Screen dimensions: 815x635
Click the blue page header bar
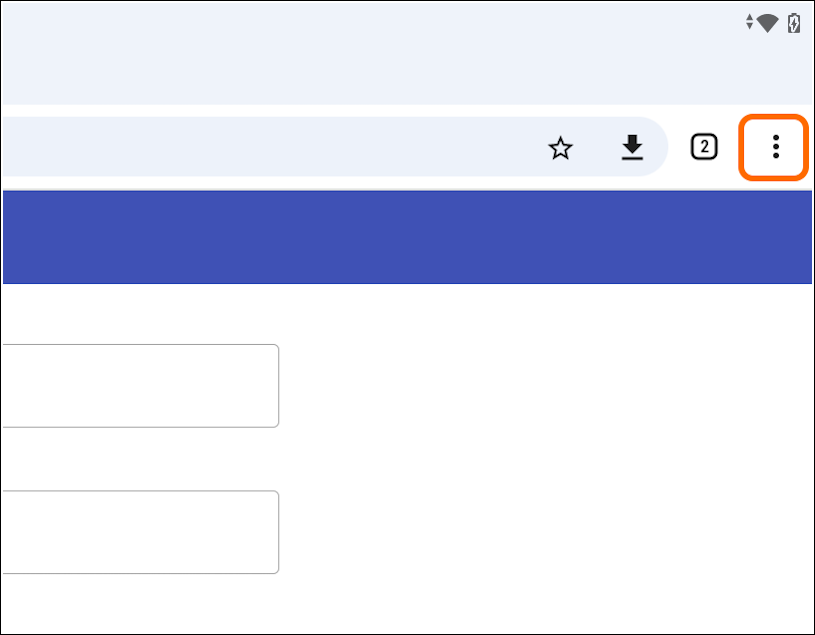pos(400,237)
